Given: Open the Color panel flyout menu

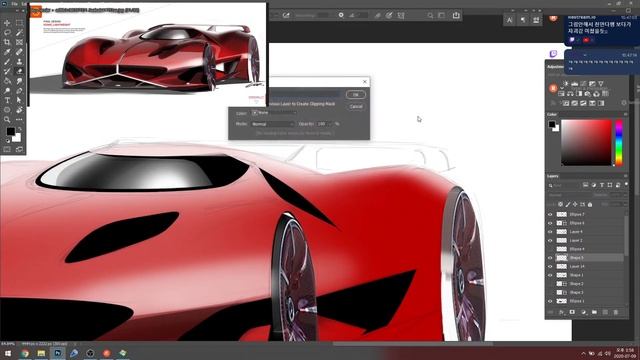Looking at the screenshot, I should (x=625, y=114).
